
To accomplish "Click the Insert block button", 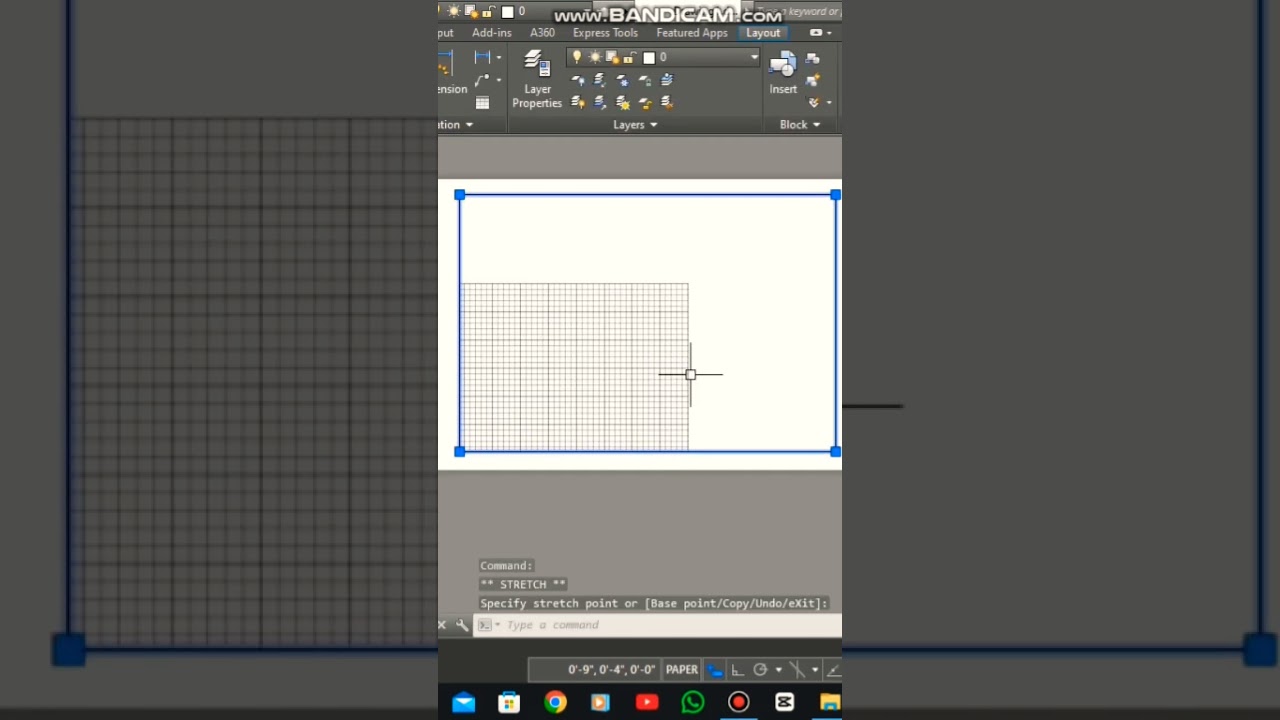I will [x=783, y=72].
